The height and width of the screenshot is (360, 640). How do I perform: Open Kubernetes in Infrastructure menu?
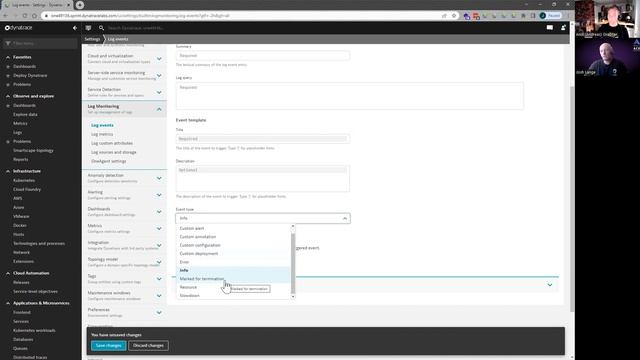tap(24, 180)
